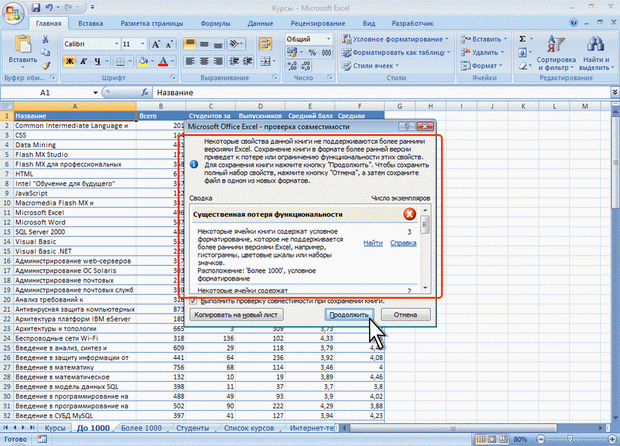Image resolution: width=620 pixels, height=446 pixels.
Task: Click the font color A icon
Action: coord(163,61)
